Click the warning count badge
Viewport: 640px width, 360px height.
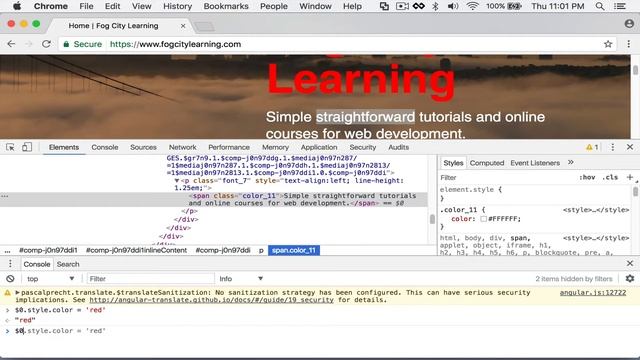click(x=592, y=147)
